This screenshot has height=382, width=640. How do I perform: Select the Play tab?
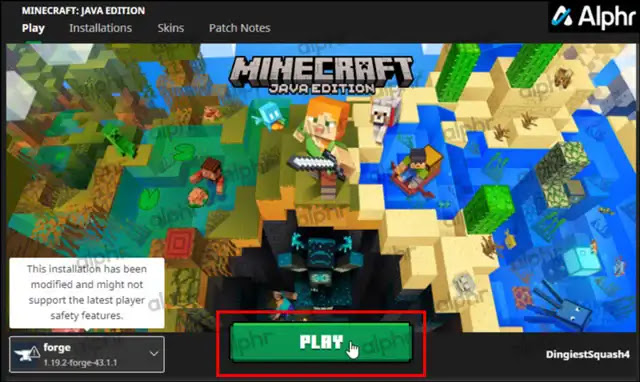point(33,28)
